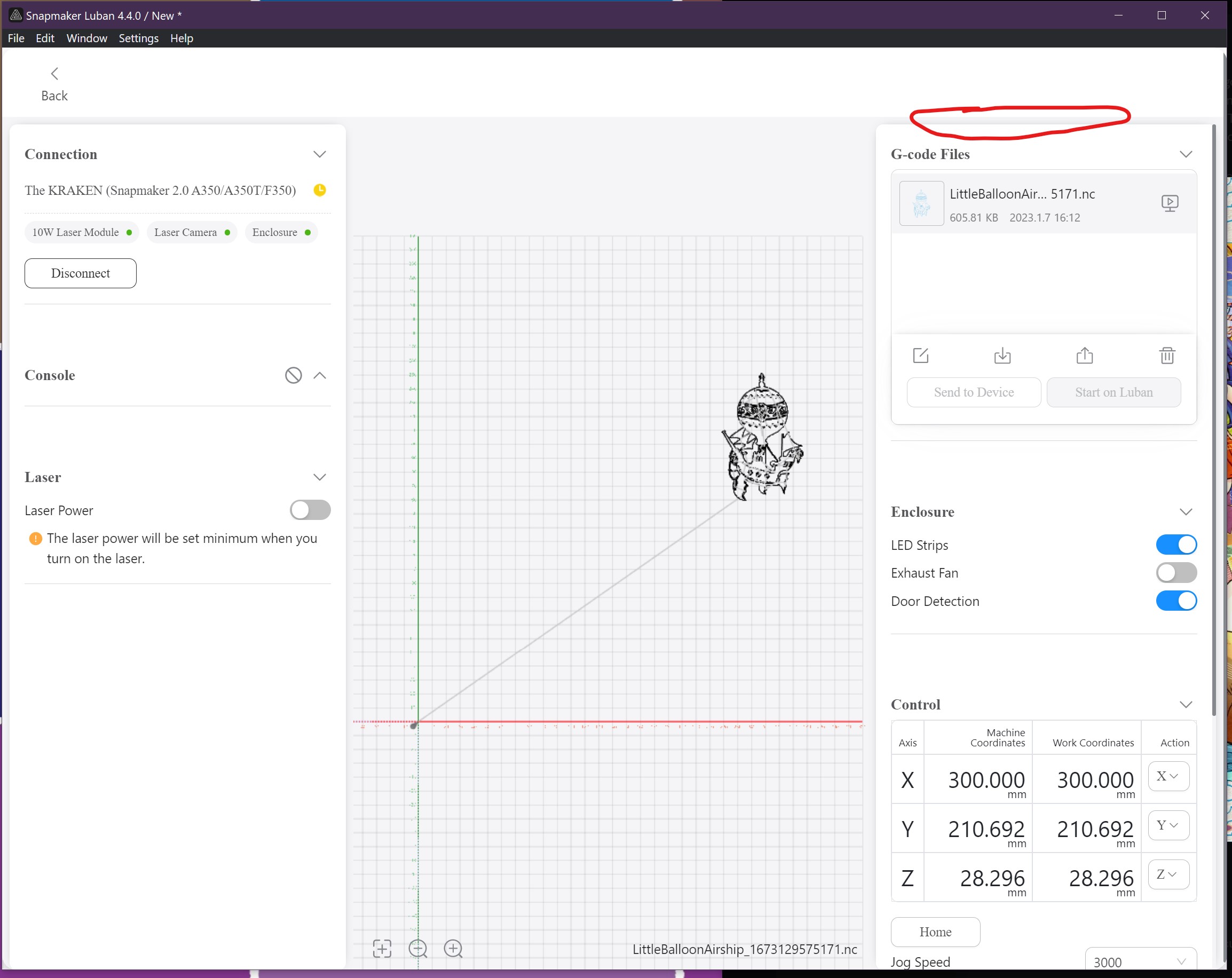Zoom out on the canvas

(x=418, y=948)
